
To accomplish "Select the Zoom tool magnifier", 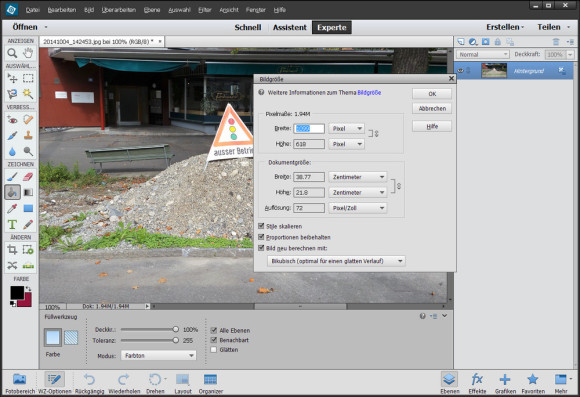I will [12, 53].
